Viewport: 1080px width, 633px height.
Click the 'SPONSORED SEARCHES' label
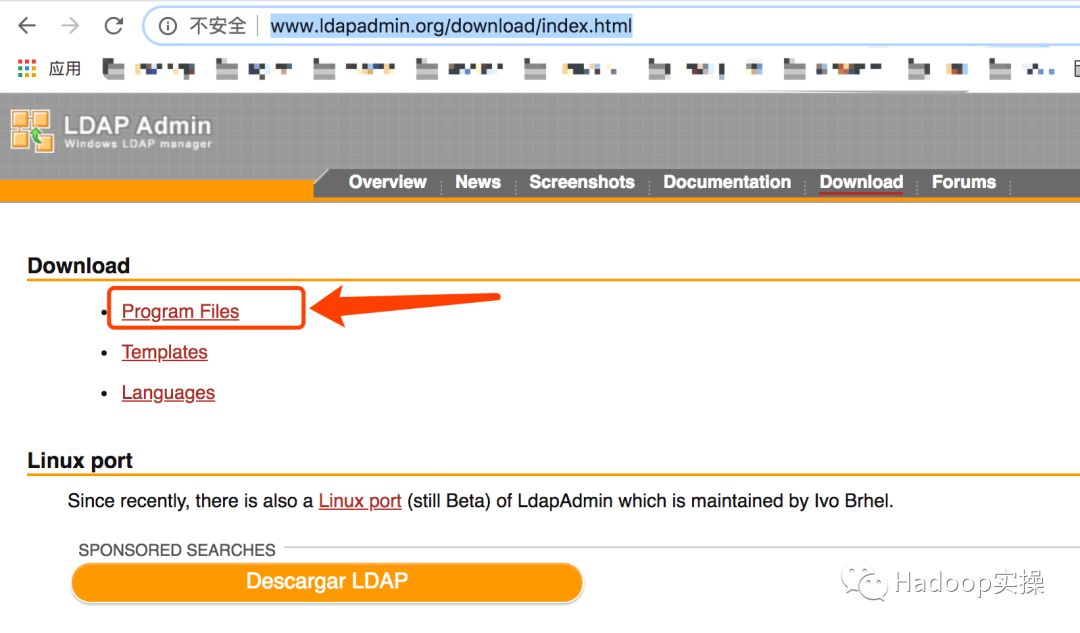(177, 550)
